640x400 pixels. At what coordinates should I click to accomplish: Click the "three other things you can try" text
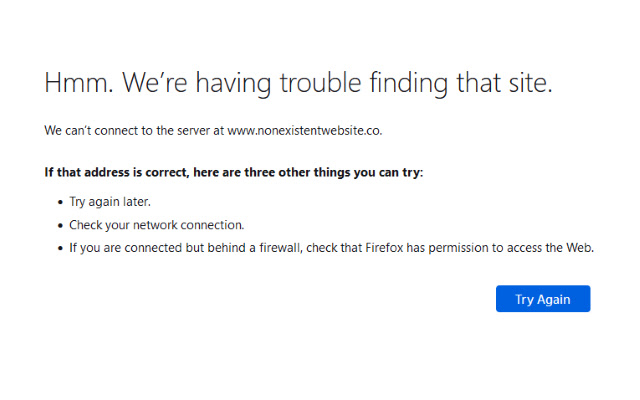click(x=337, y=172)
